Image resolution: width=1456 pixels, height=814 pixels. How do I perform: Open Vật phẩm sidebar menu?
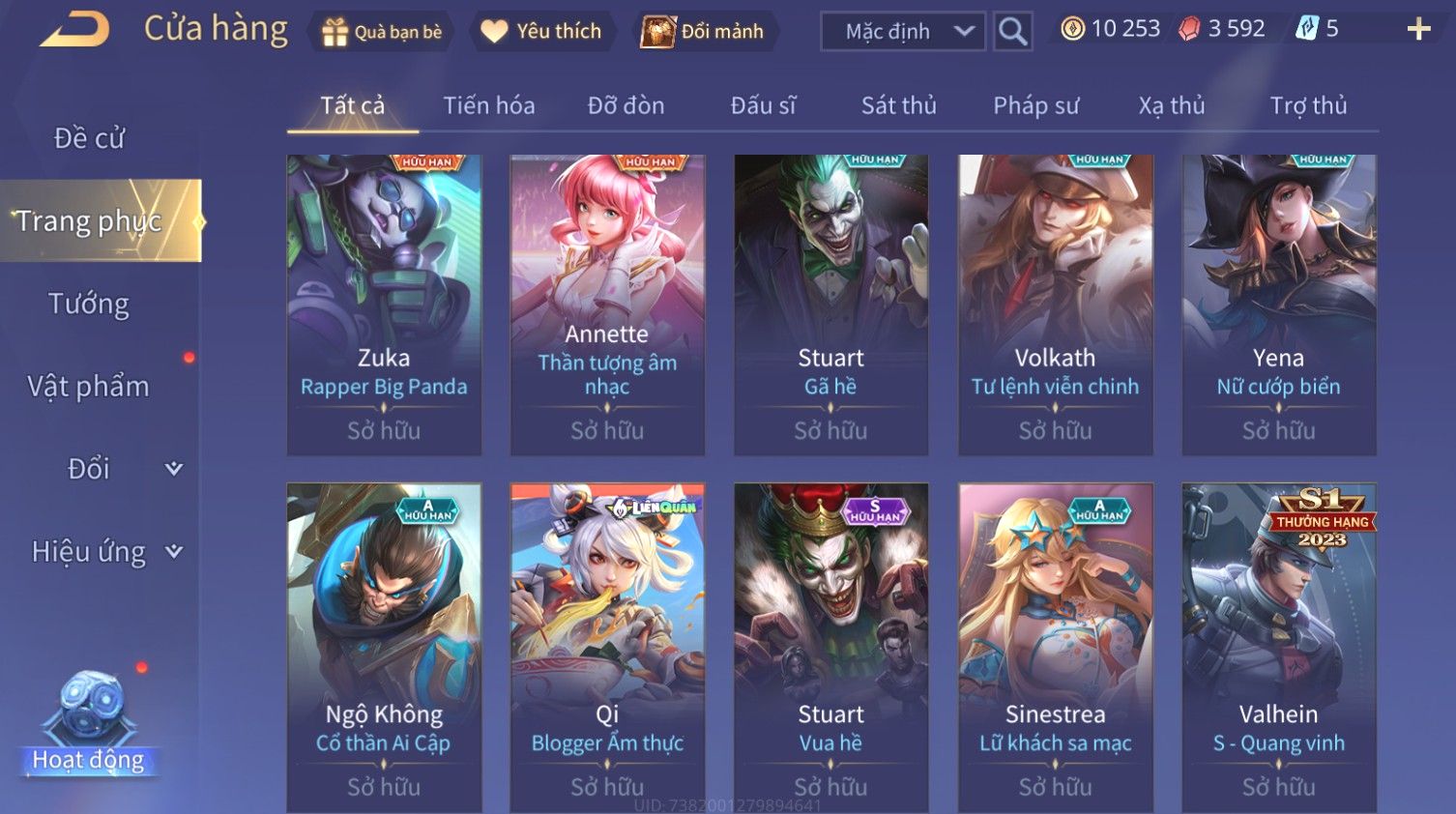[x=89, y=387]
